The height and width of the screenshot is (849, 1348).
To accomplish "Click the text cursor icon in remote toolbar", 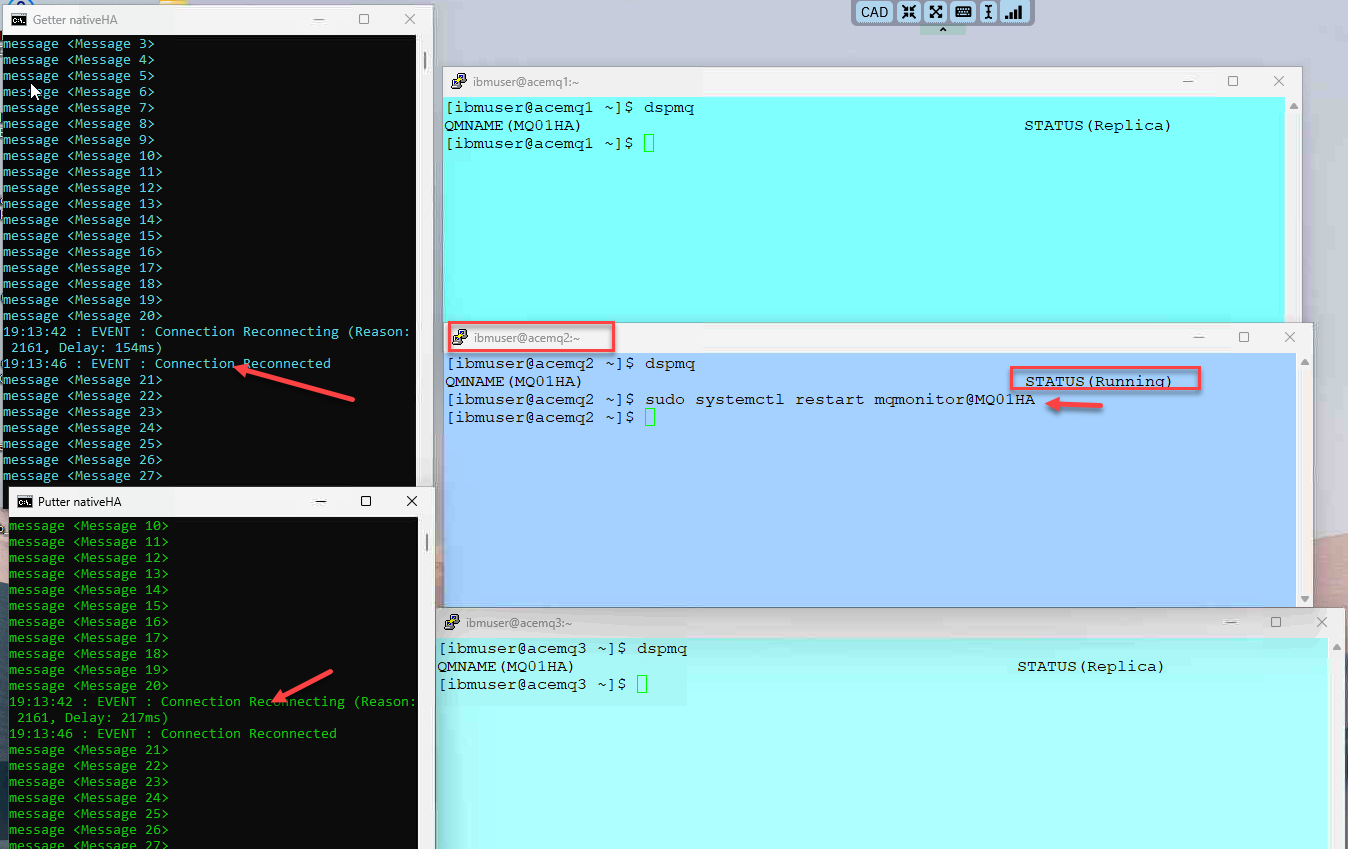I will (988, 12).
